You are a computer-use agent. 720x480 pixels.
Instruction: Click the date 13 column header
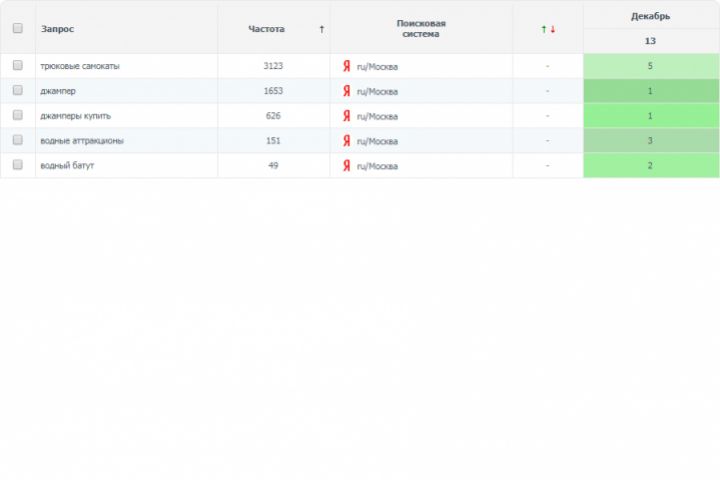point(650,41)
